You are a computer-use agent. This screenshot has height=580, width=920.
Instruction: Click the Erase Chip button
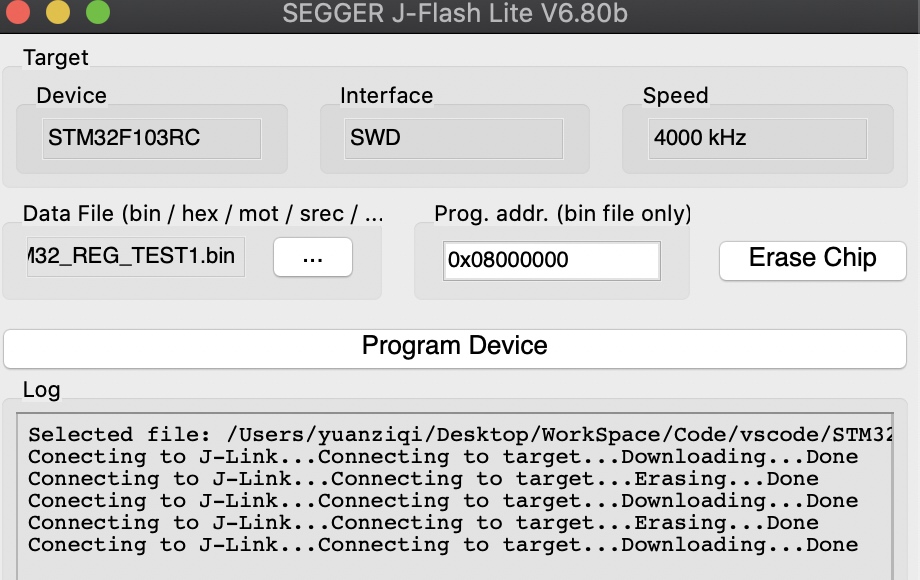click(x=812, y=260)
